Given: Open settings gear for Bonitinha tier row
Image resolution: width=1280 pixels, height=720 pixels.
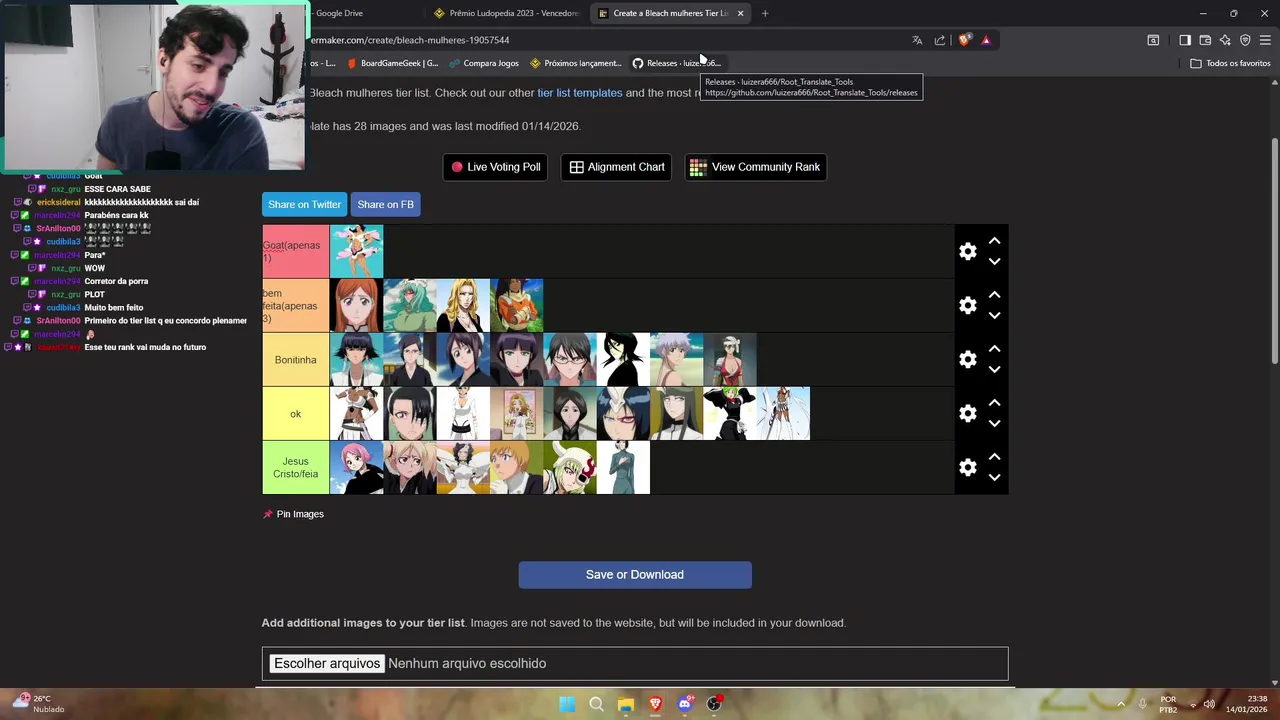Looking at the screenshot, I should [x=967, y=359].
